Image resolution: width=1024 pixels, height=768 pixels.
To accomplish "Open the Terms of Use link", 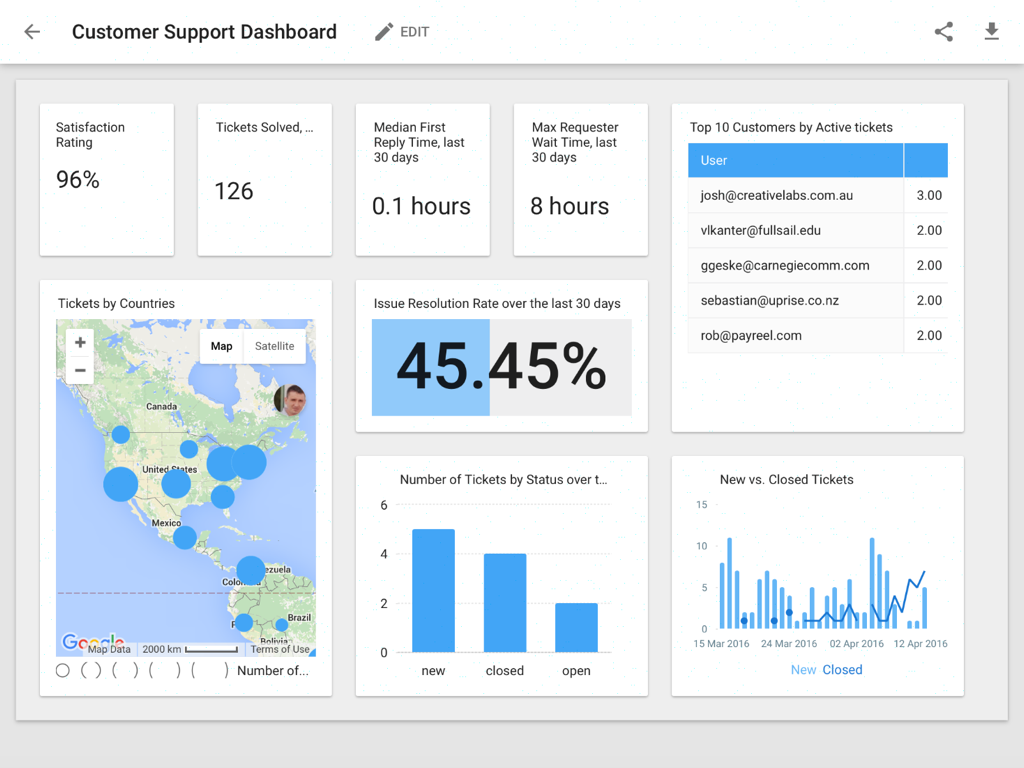I will (x=280, y=649).
